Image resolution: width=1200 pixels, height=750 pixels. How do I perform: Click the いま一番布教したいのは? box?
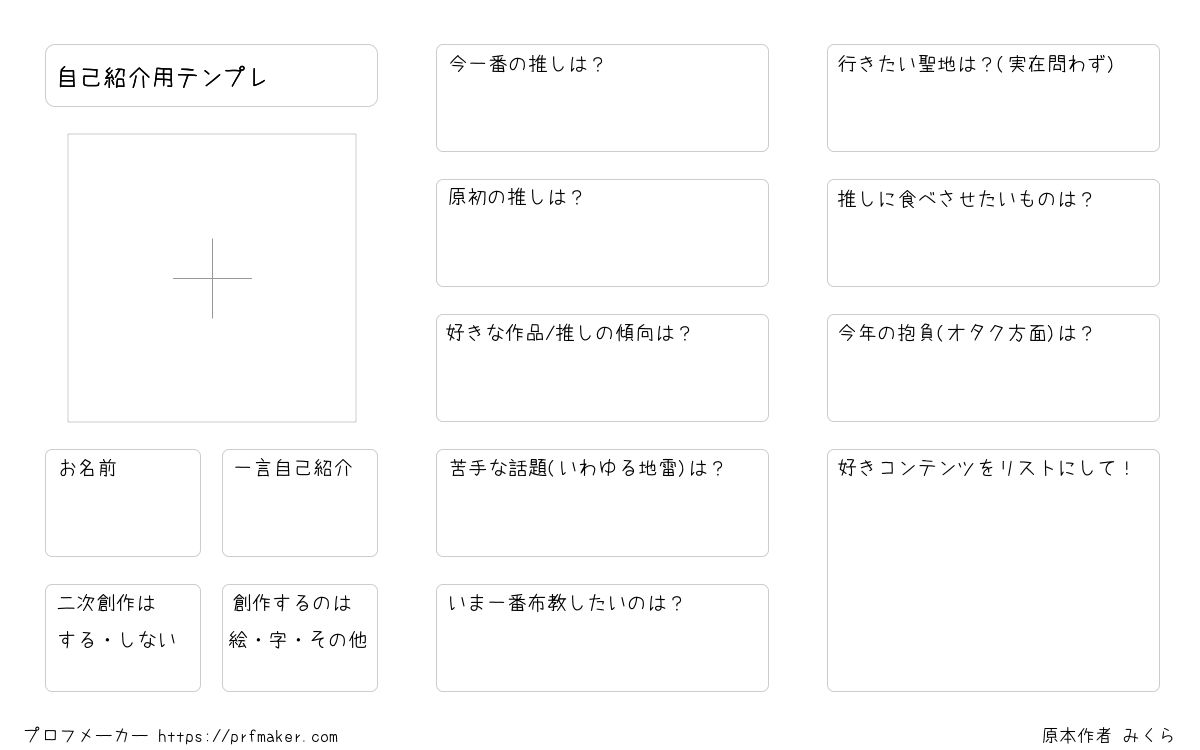pyautogui.click(x=602, y=638)
